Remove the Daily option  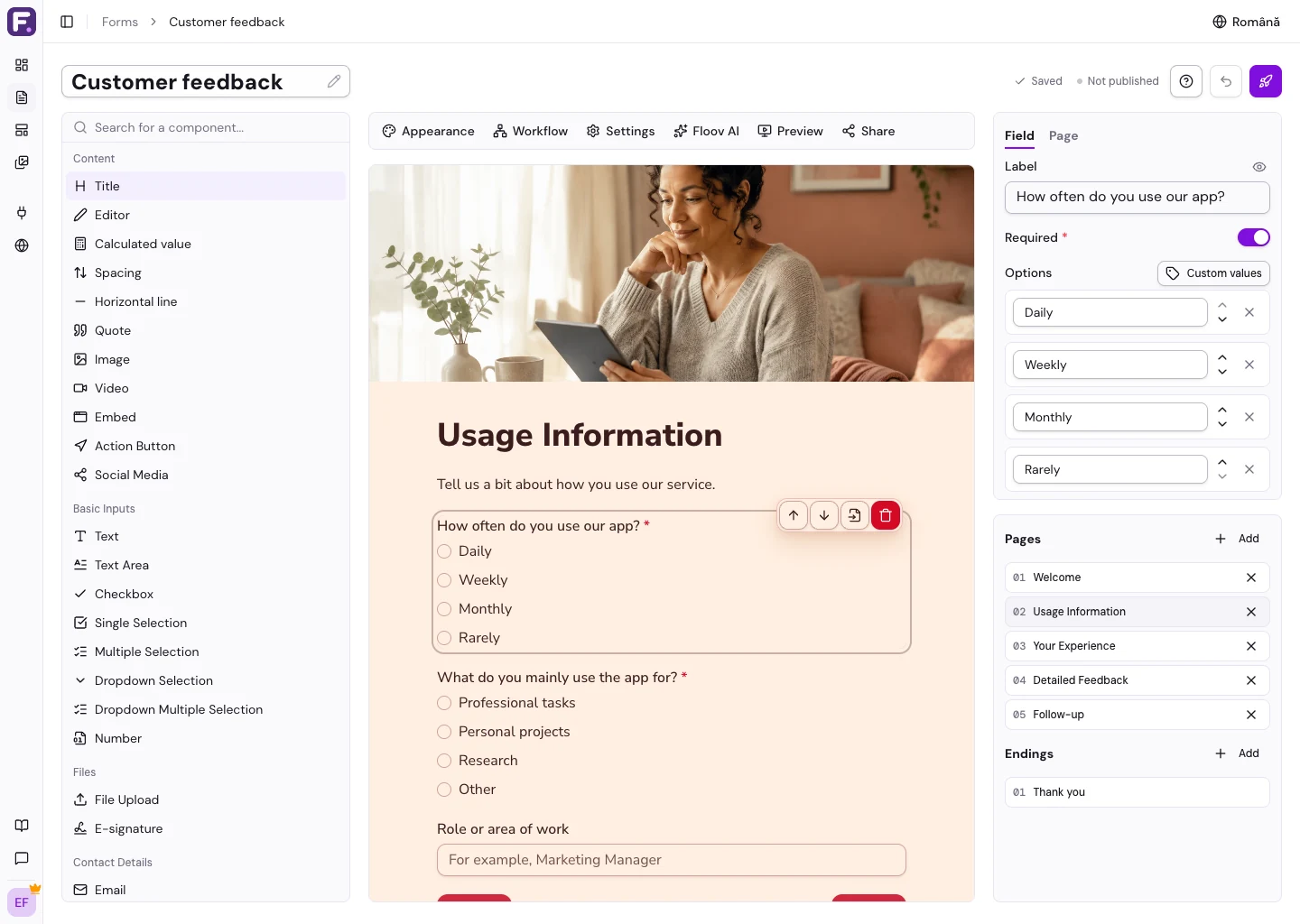(1249, 312)
